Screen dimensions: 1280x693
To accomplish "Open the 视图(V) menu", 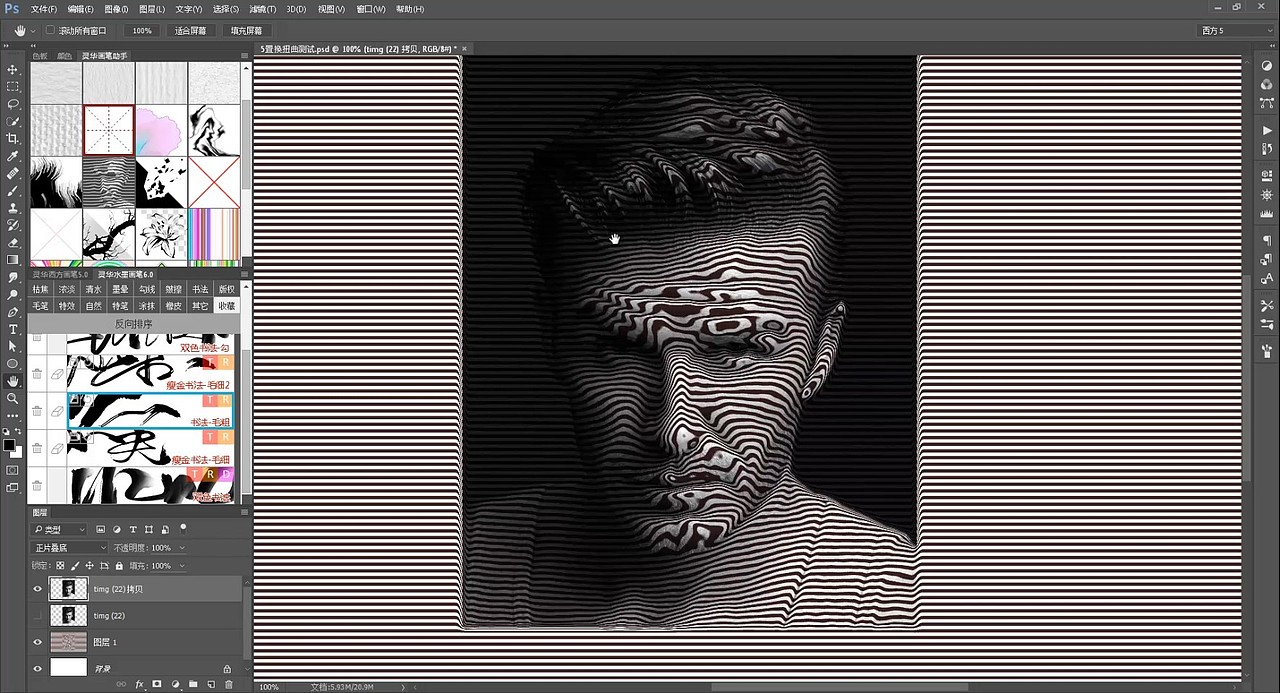I will click(x=331, y=9).
